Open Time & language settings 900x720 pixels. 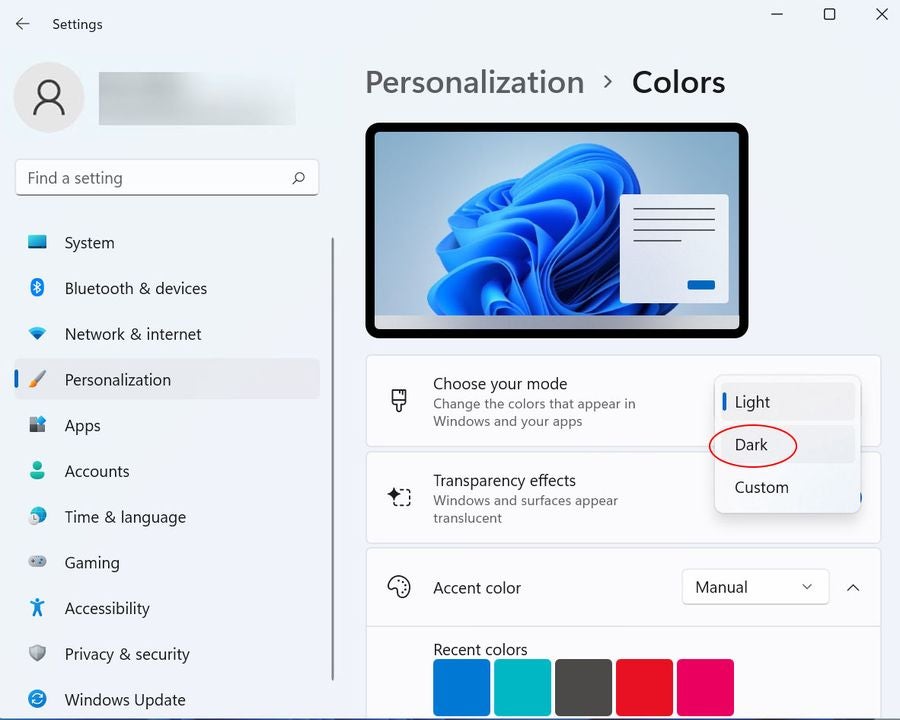166,517
